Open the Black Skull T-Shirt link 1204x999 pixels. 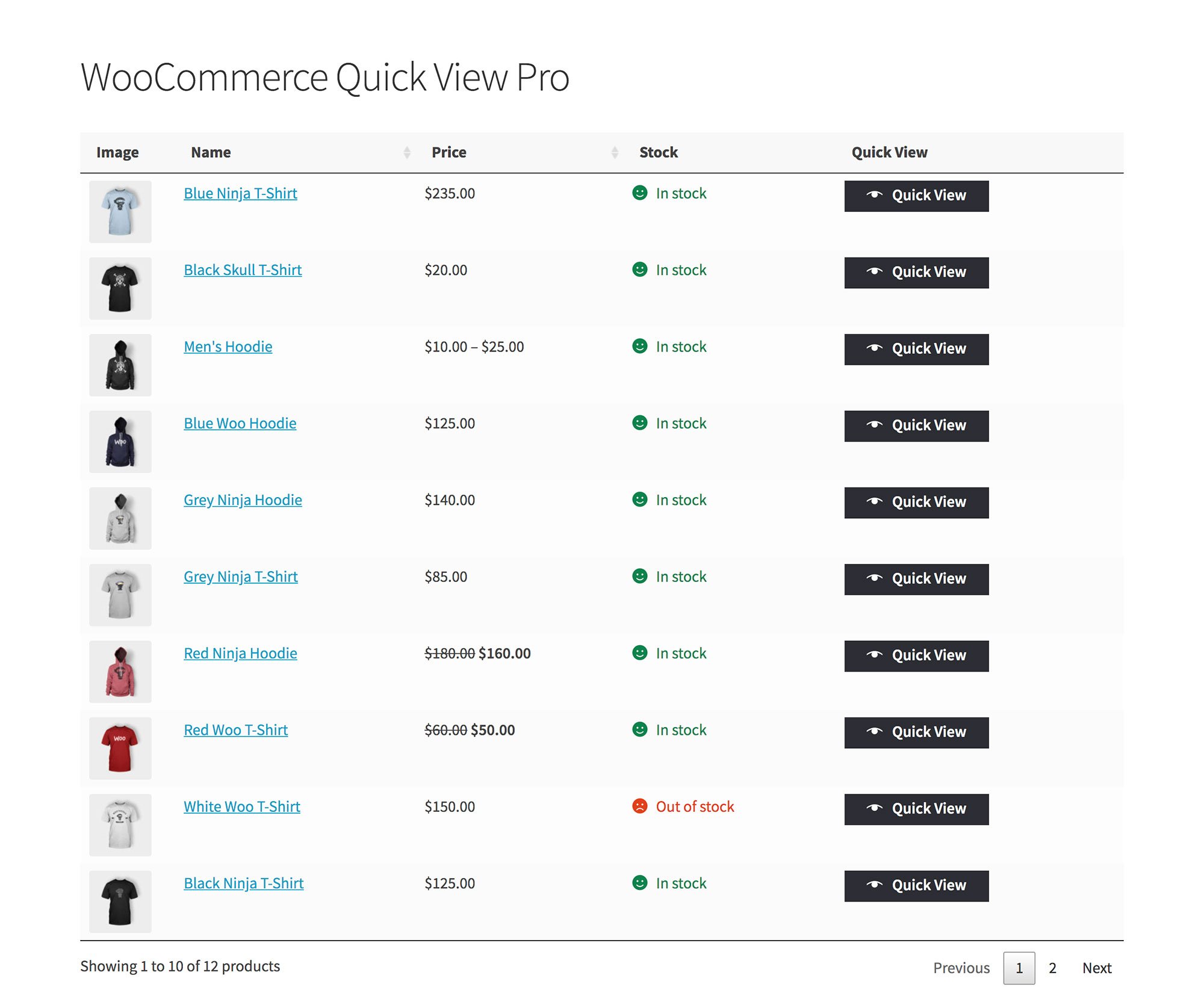242,270
